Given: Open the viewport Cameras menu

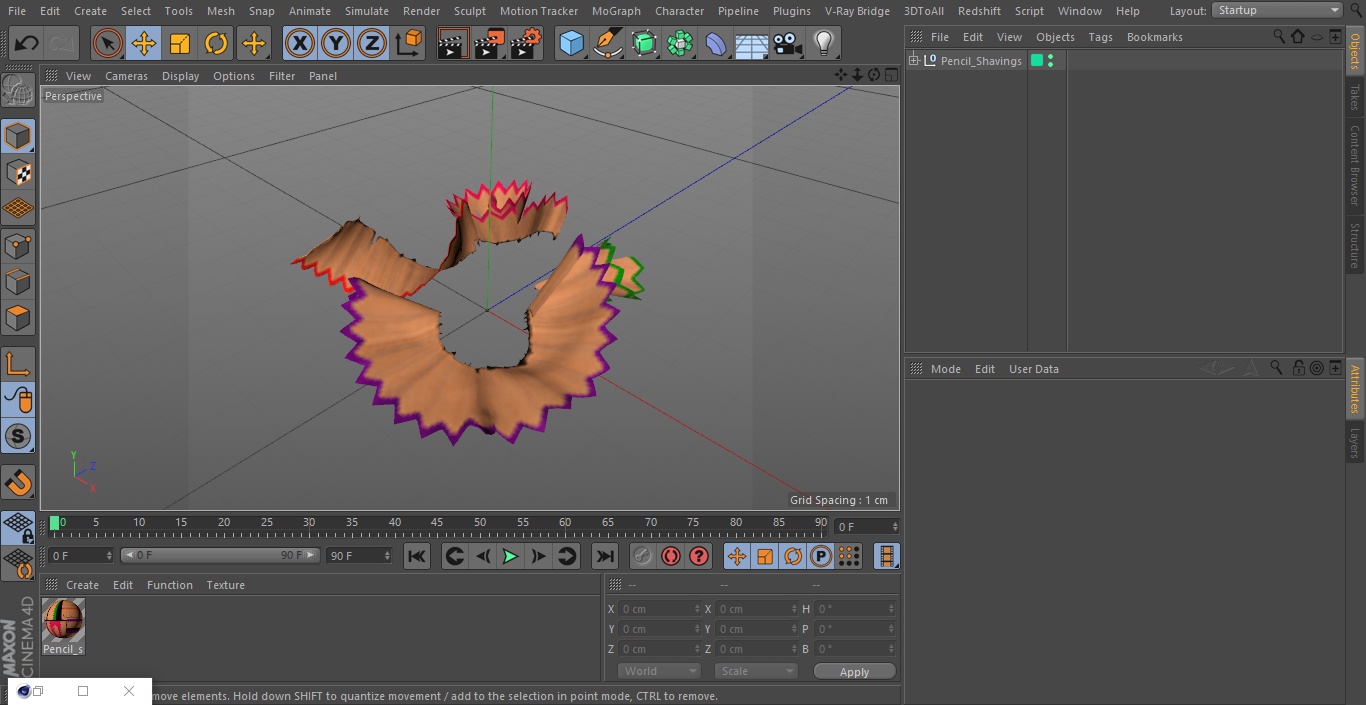Looking at the screenshot, I should pos(126,76).
